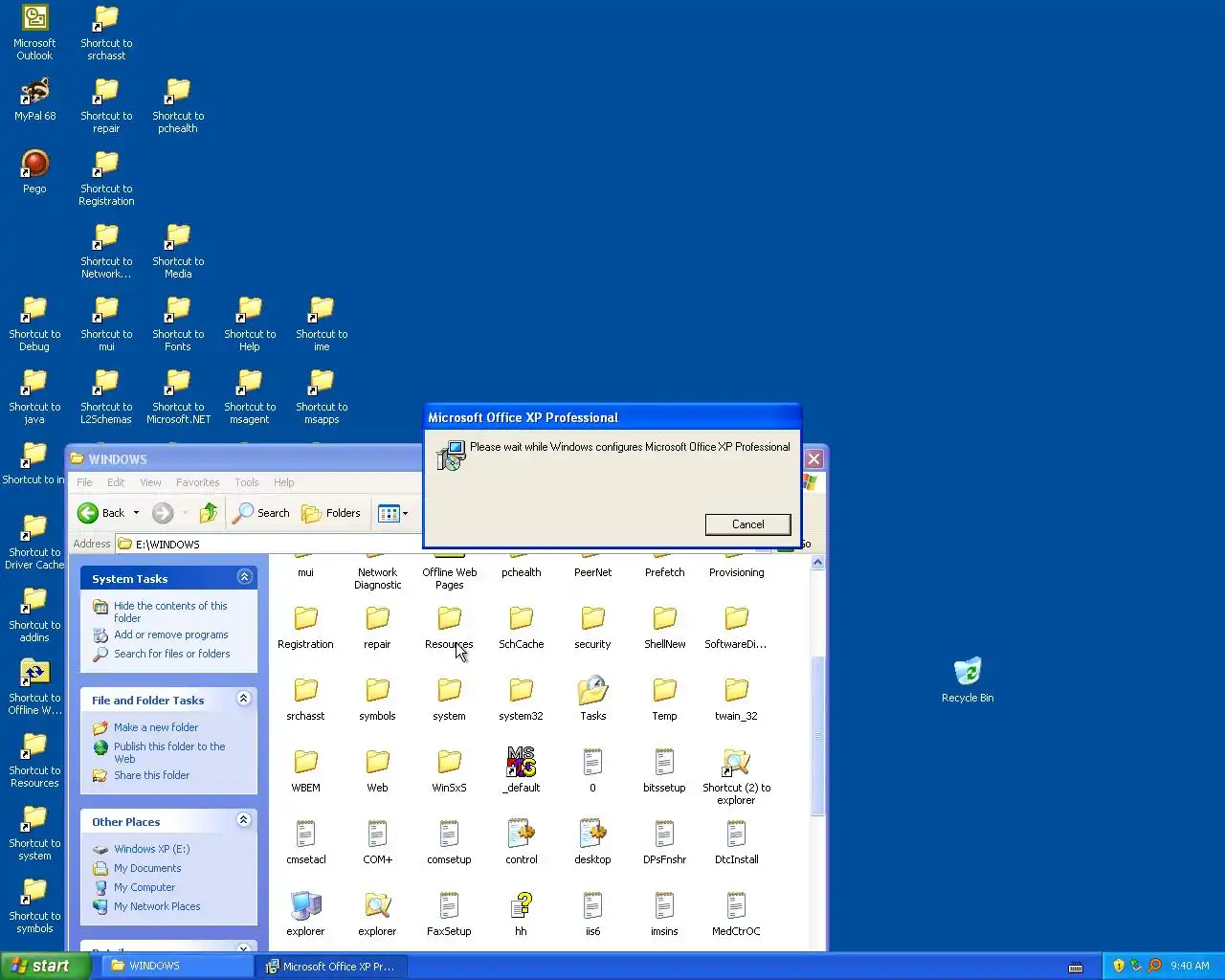
Task: Select the Tasks scheduled folder icon
Action: coord(592,698)
